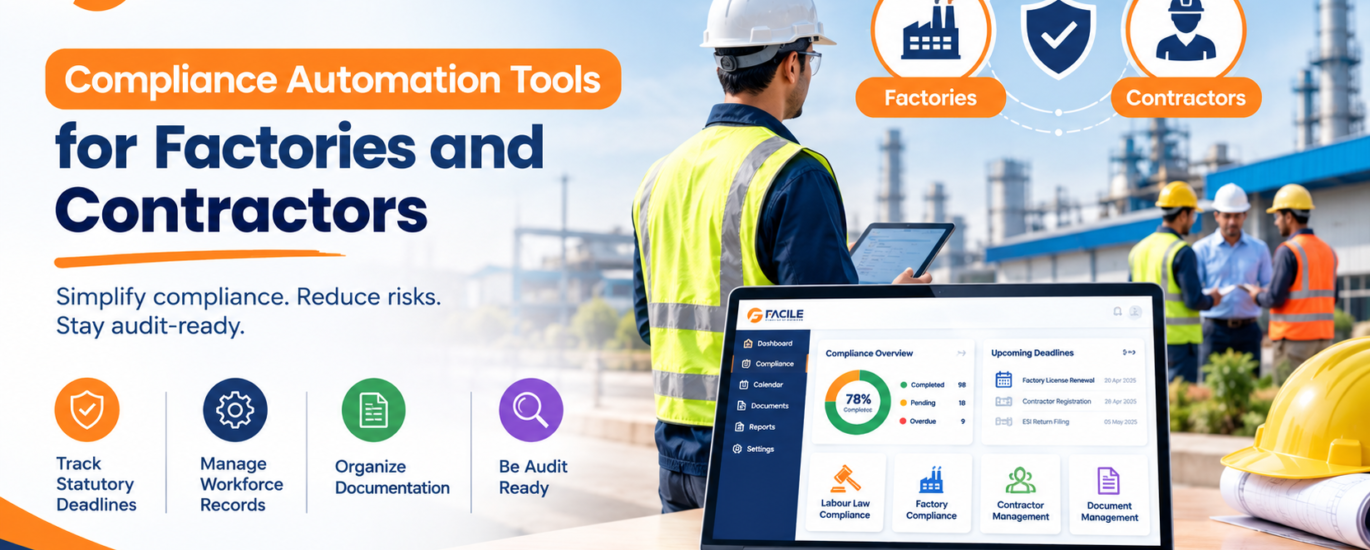Image resolution: width=1370 pixels, height=550 pixels.
Task: Click the red Overdue legend dot
Action: (x=903, y=421)
